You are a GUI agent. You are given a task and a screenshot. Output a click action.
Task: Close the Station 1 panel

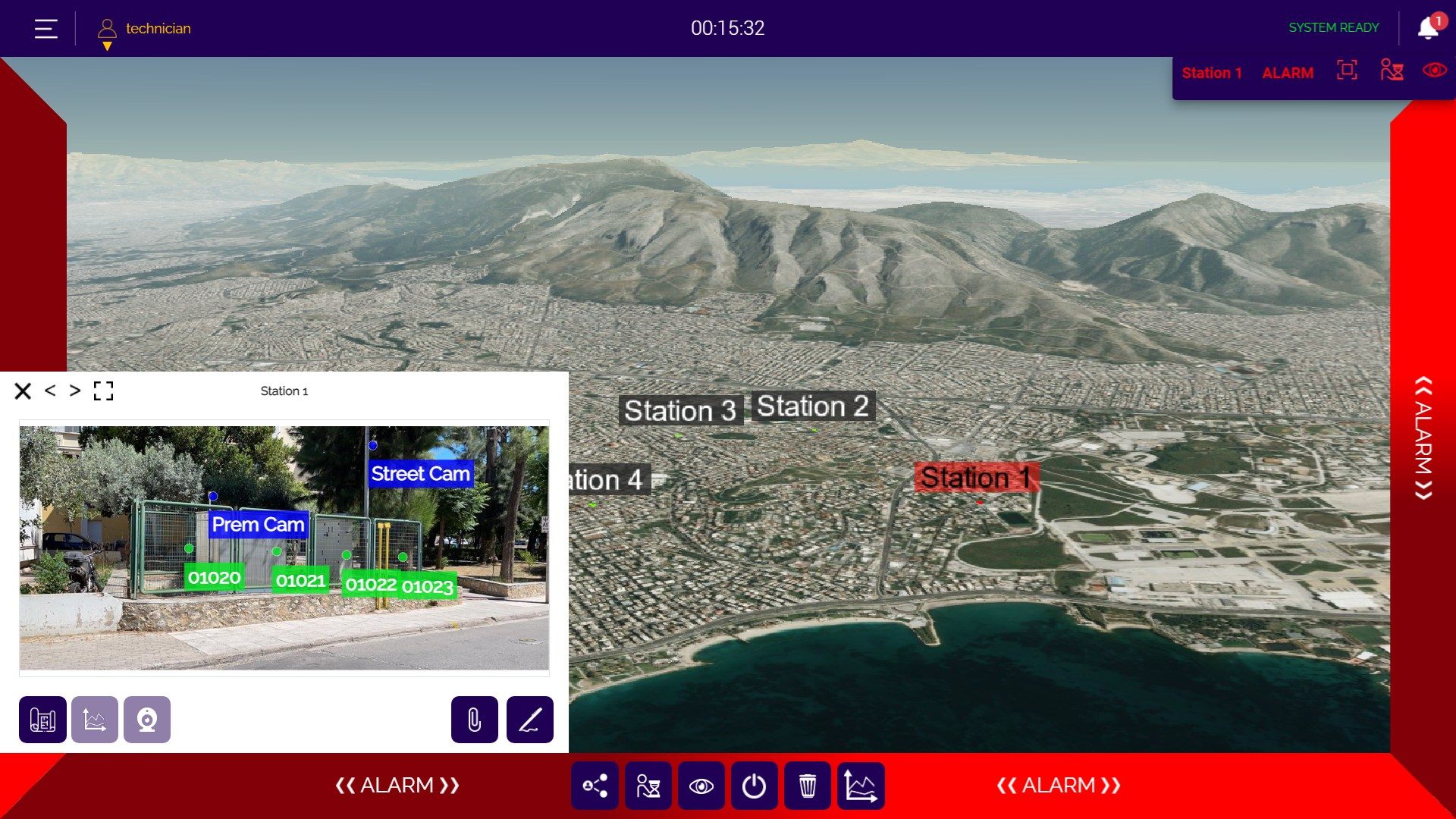click(23, 391)
